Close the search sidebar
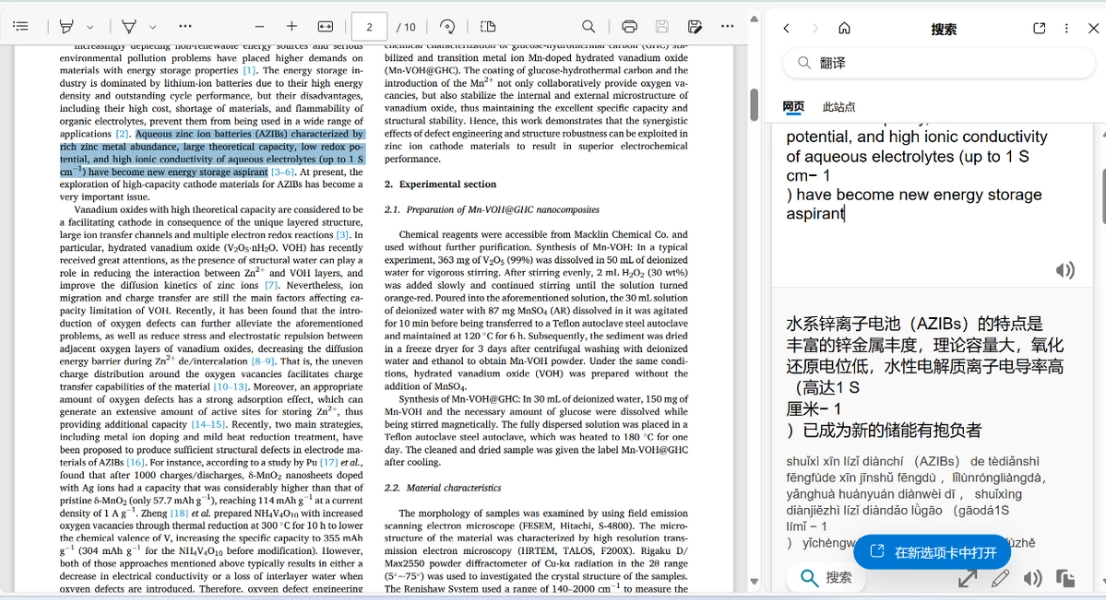1106x600 pixels. click(1093, 28)
